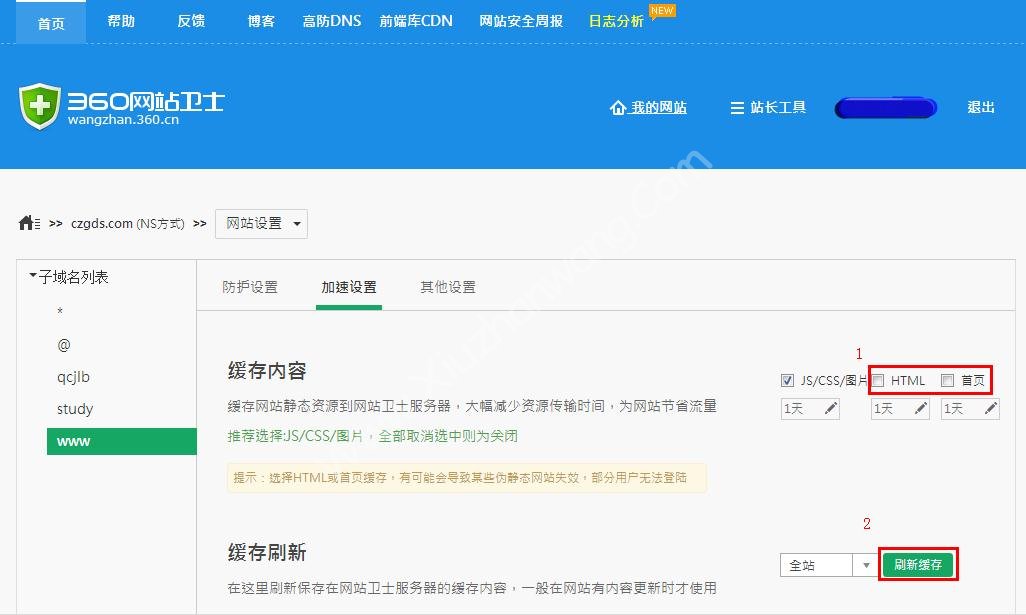This screenshot has height=615, width=1026.
Task: Collapse the 子域名列表 section
Action: click(34, 277)
